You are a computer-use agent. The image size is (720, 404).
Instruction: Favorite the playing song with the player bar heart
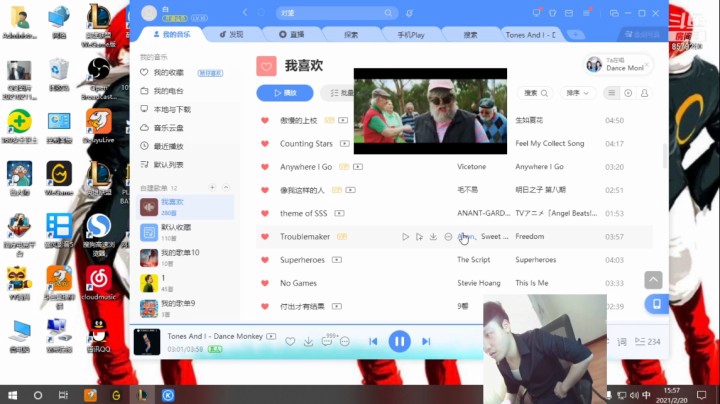coord(290,342)
